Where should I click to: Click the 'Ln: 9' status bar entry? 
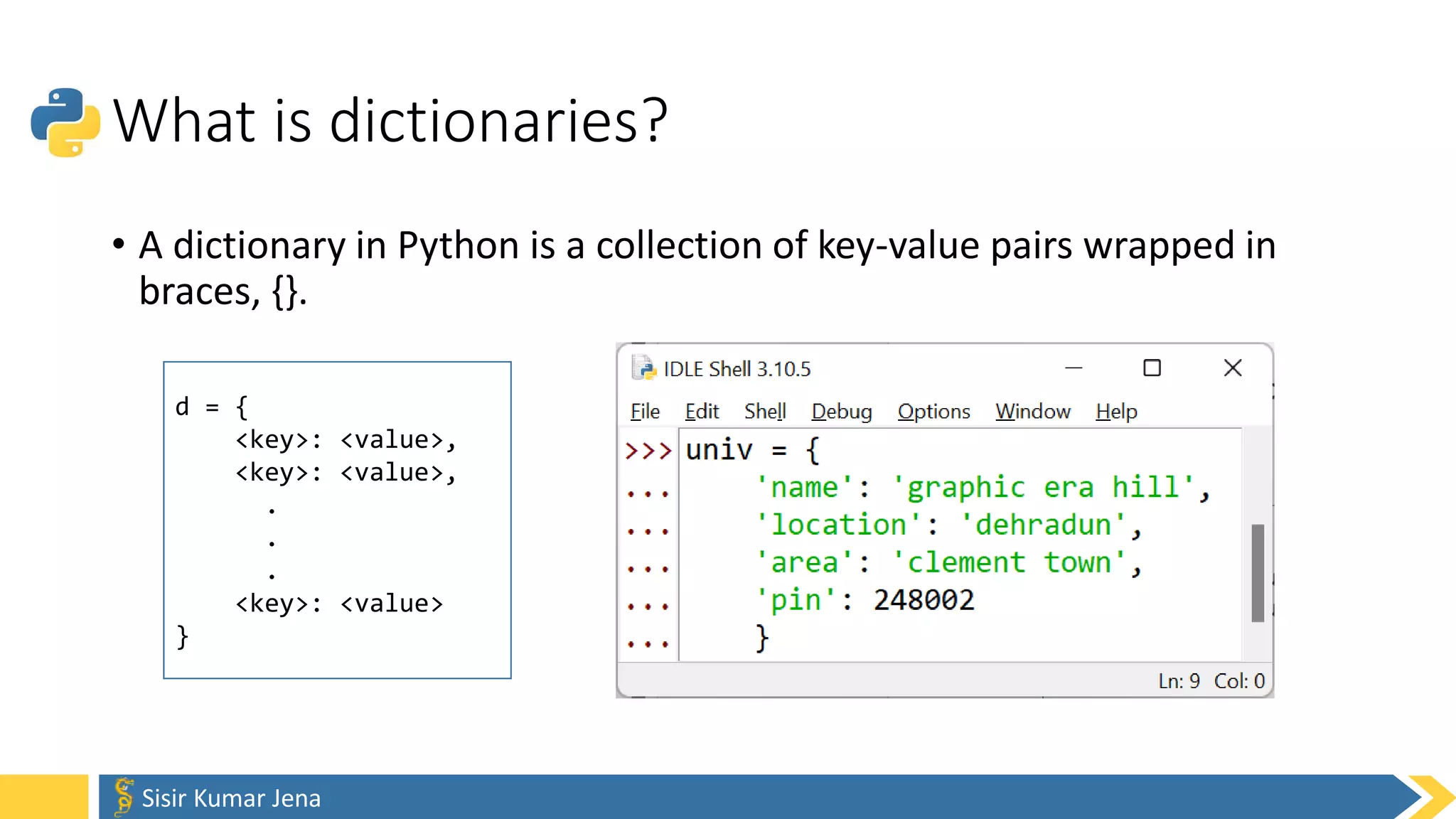pos(1179,681)
